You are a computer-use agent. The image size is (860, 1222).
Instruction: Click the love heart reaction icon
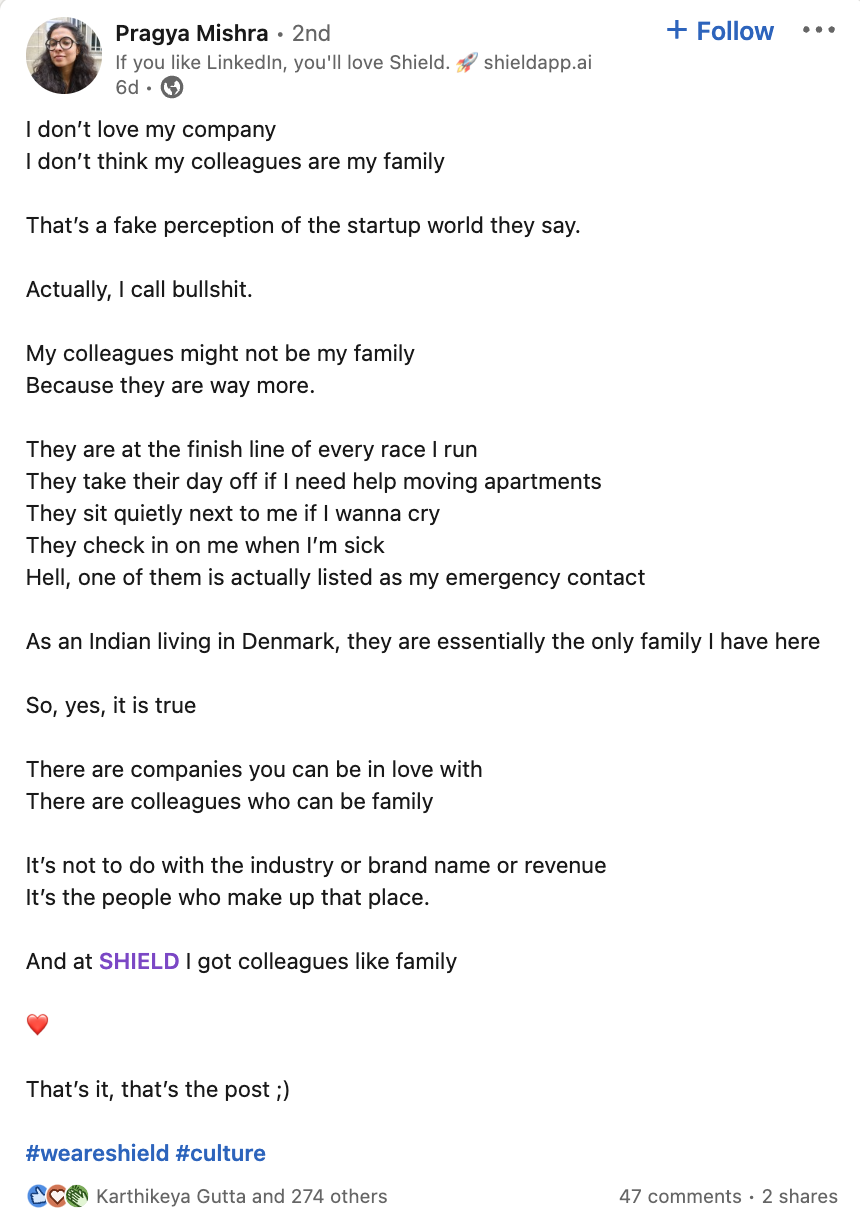click(x=57, y=1196)
